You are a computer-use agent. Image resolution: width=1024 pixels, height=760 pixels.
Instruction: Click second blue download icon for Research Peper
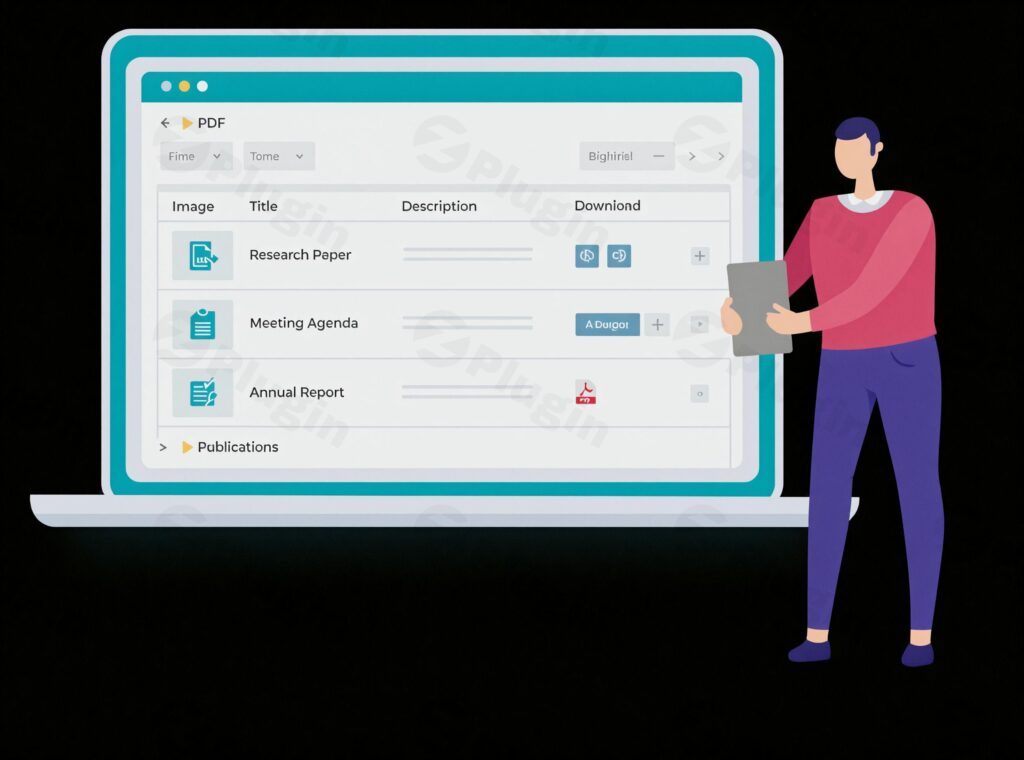pos(619,256)
